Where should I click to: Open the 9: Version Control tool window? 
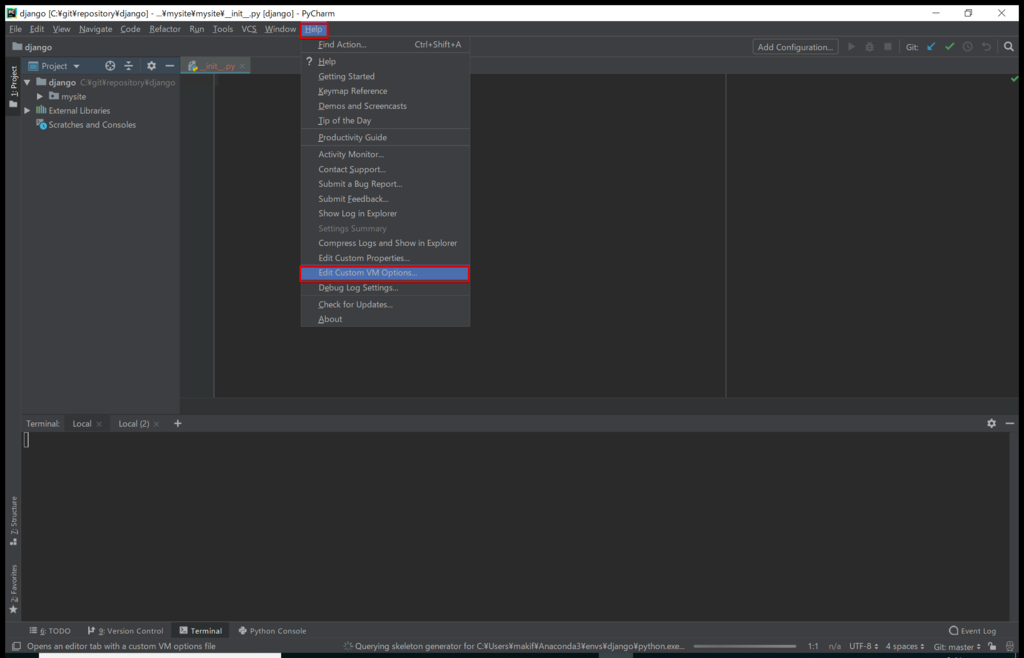[x=125, y=631]
